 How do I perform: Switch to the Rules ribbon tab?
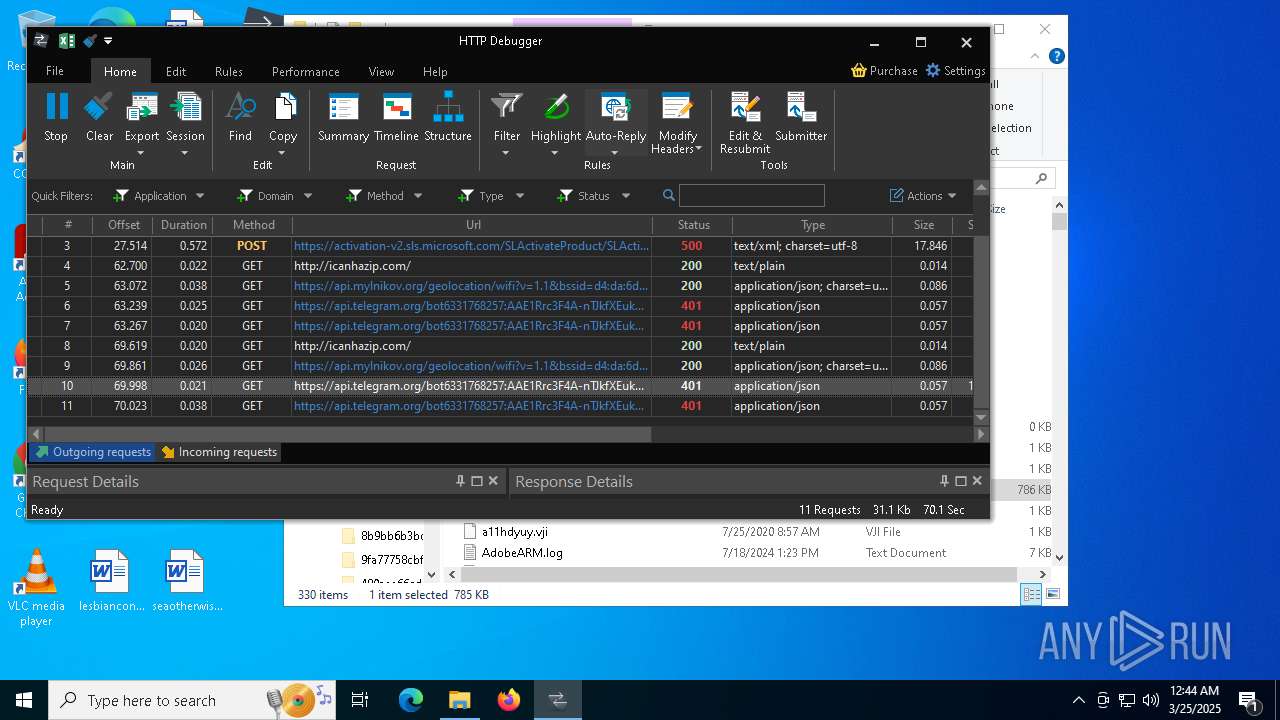229,71
